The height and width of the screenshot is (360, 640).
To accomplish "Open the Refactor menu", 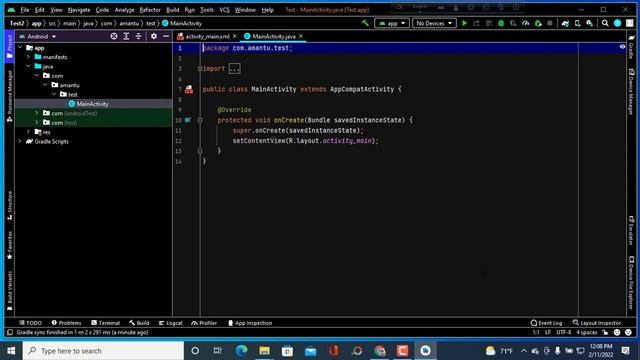I will point(150,10).
